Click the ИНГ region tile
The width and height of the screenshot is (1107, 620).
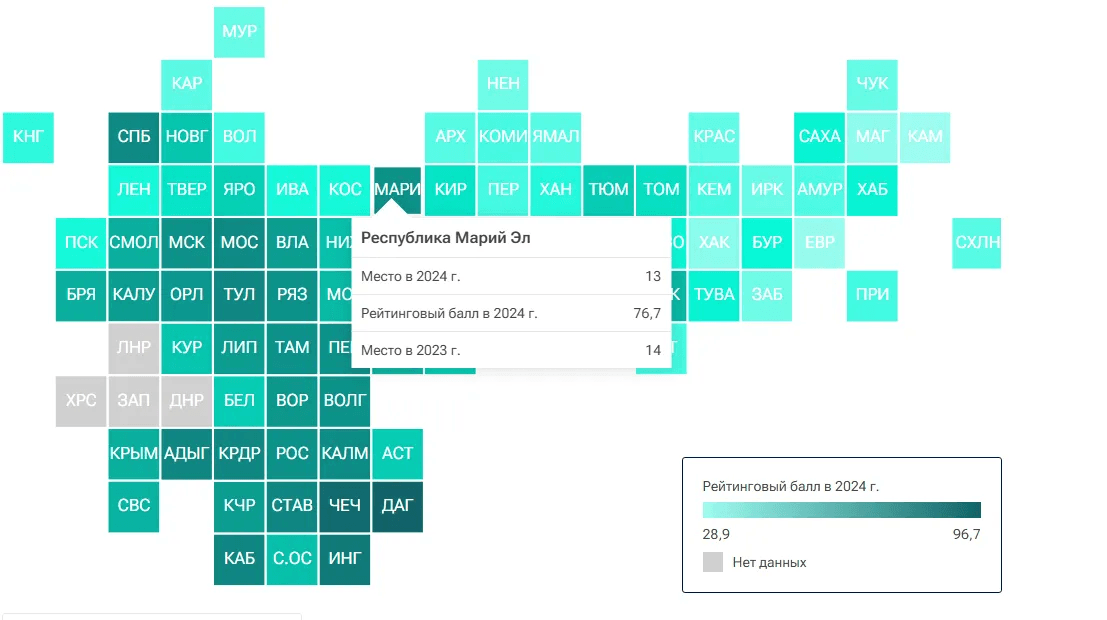click(x=345, y=559)
